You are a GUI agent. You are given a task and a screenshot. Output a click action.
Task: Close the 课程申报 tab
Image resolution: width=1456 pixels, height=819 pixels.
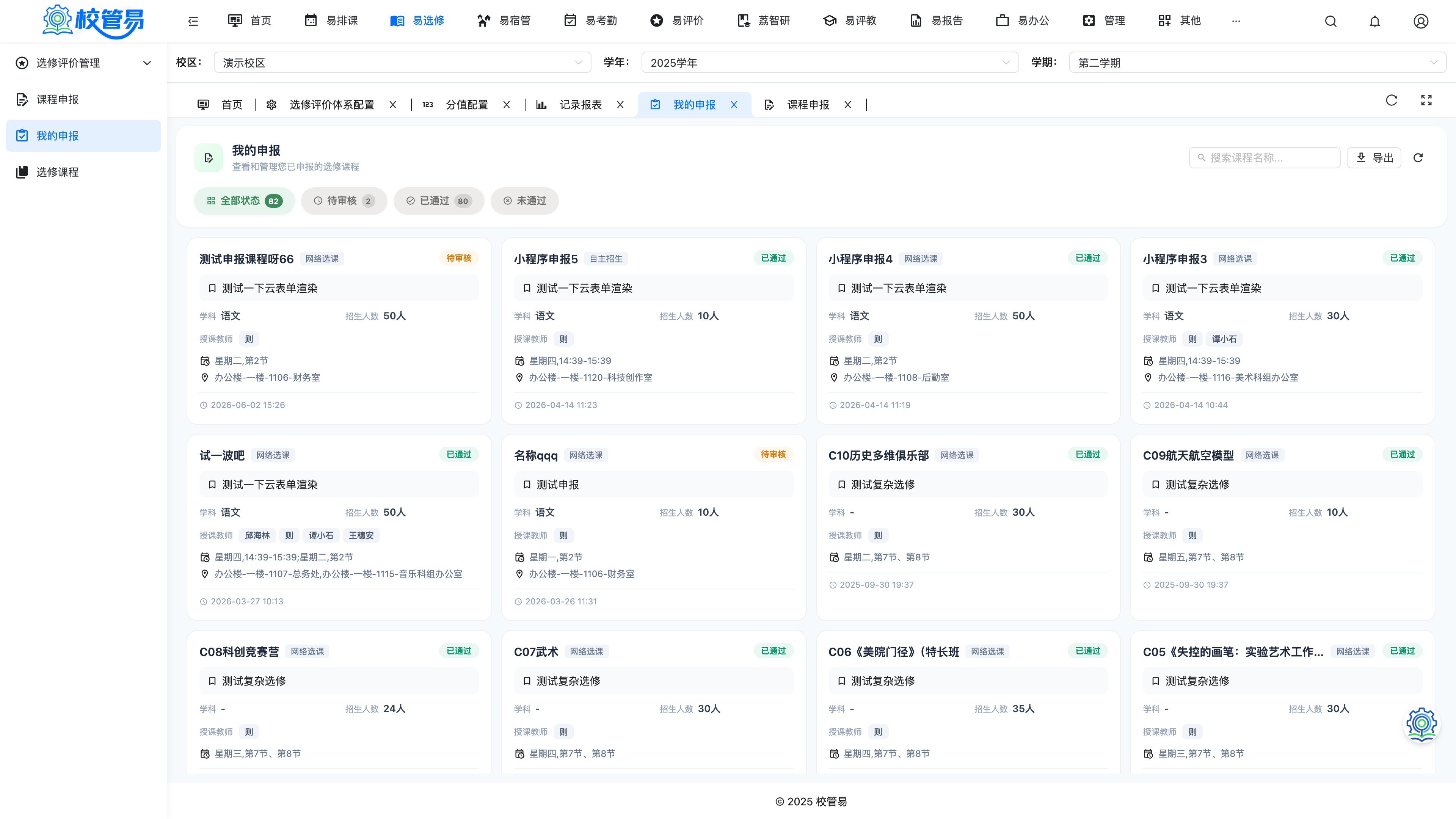click(847, 105)
